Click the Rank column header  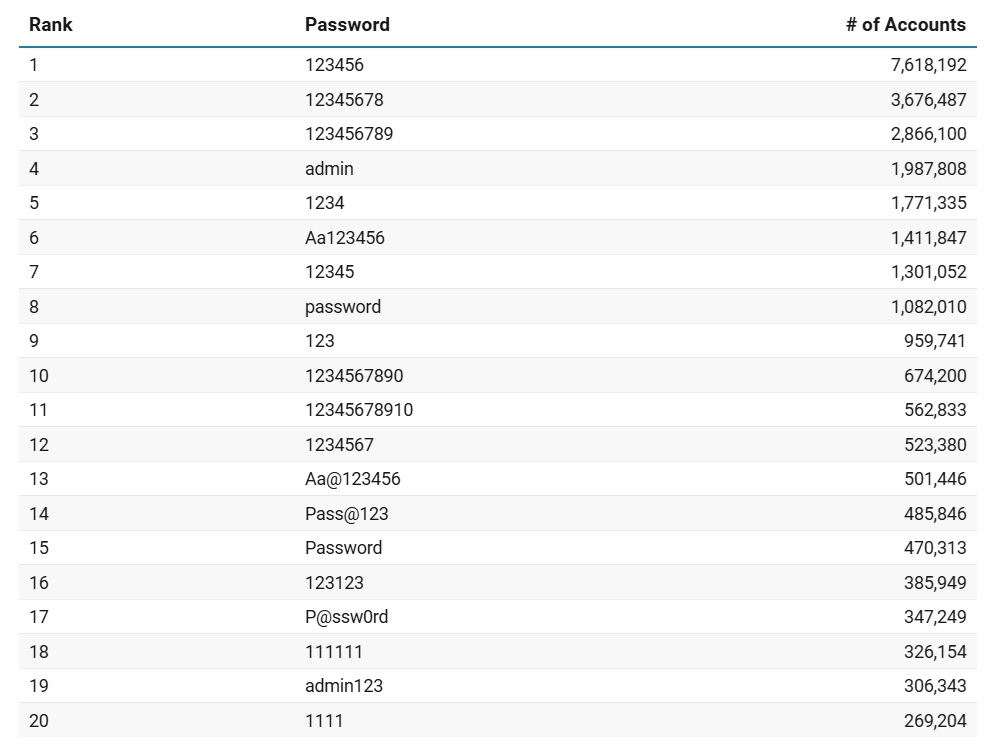[50, 25]
